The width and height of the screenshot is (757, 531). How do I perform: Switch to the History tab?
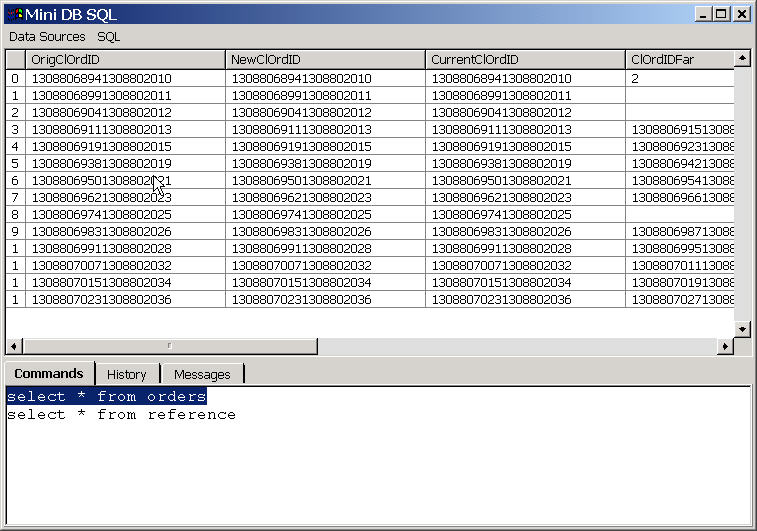tap(127, 374)
